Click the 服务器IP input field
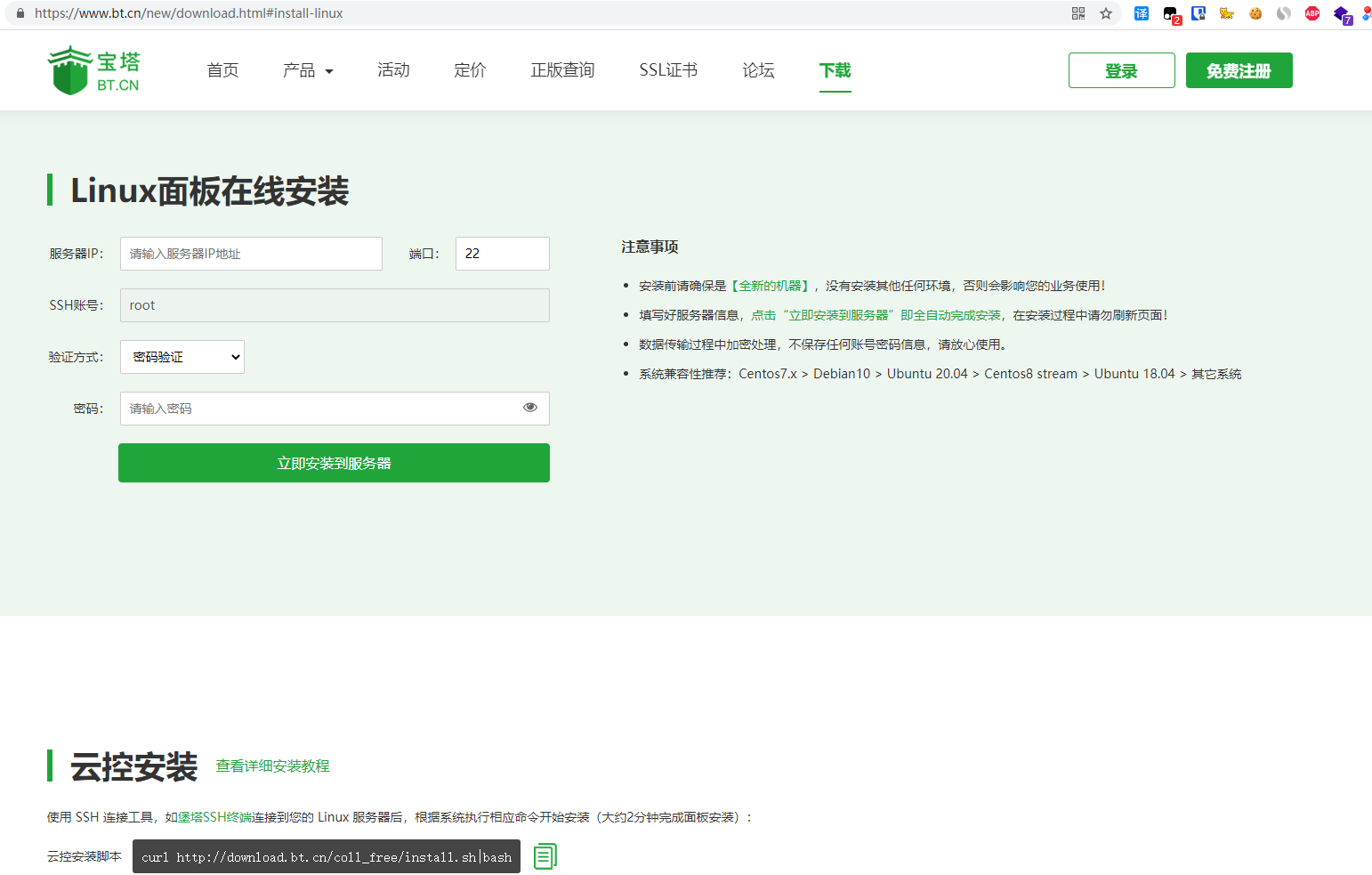1372x875 pixels. [x=251, y=254]
